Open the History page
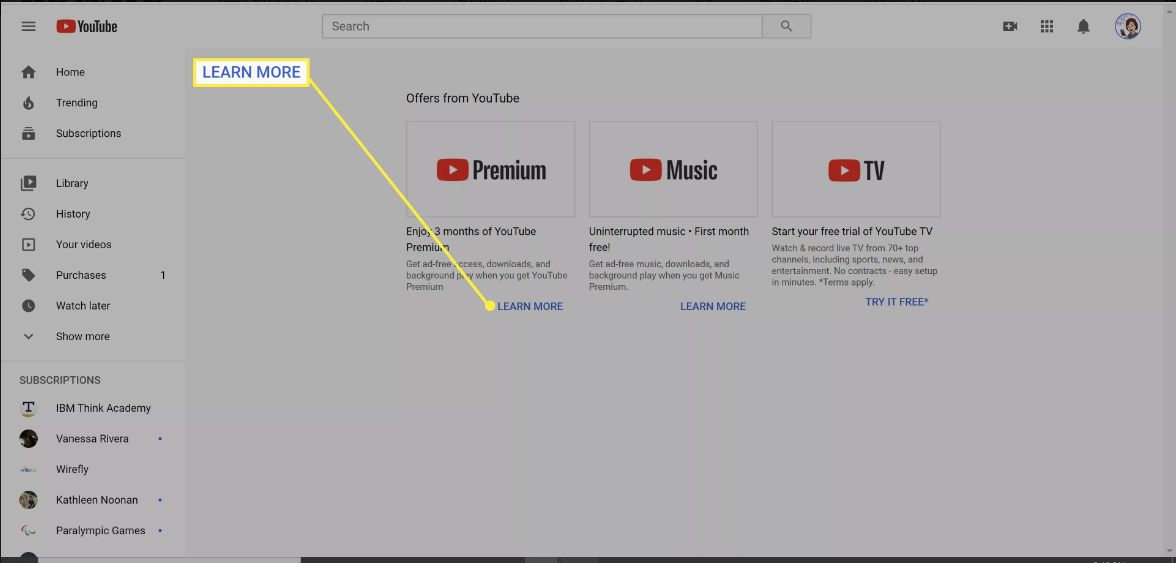The width and height of the screenshot is (1176, 563). point(73,214)
